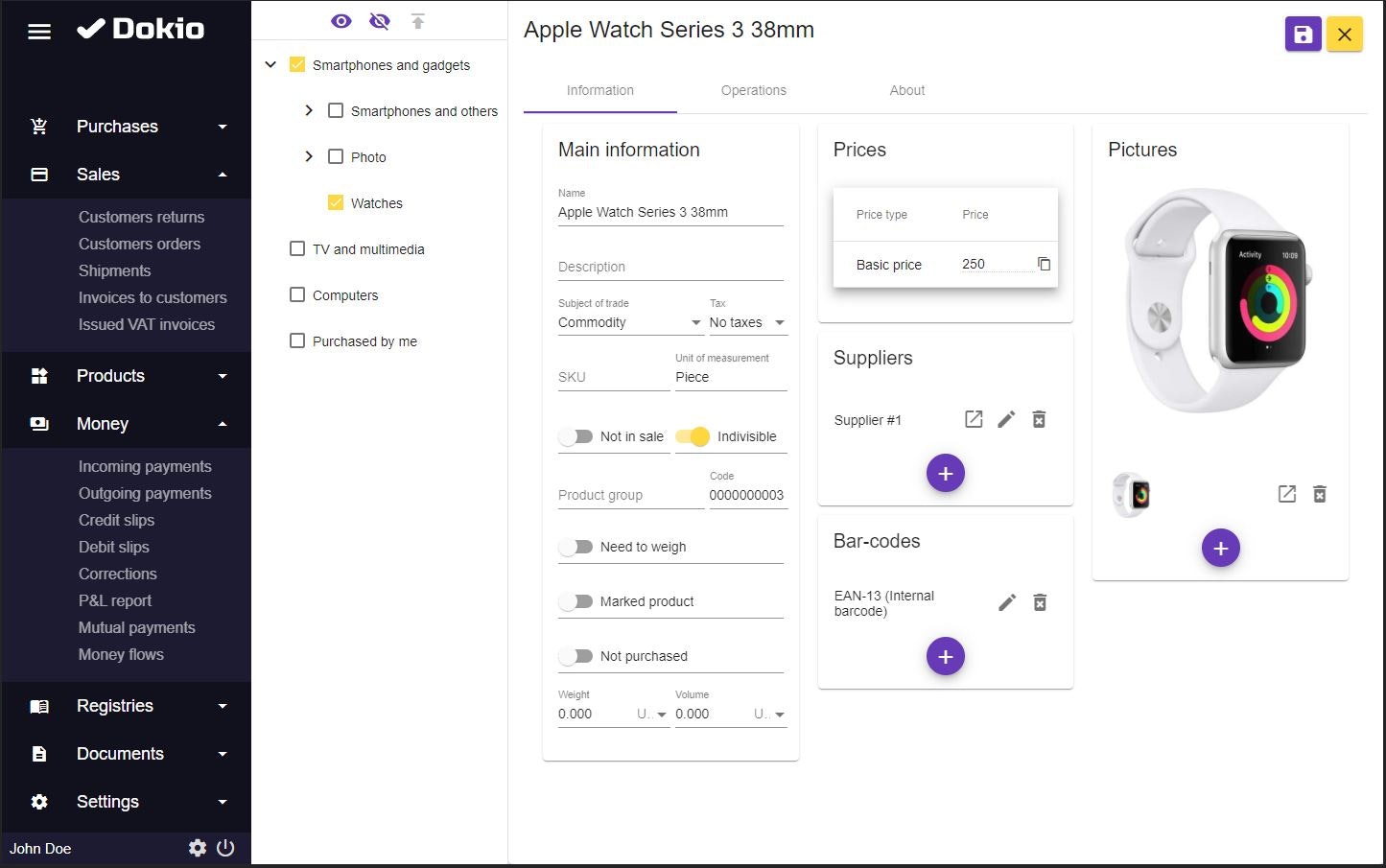This screenshot has width=1386, height=868.
Task: Enable the Need to weigh switch
Action: click(x=576, y=547)
